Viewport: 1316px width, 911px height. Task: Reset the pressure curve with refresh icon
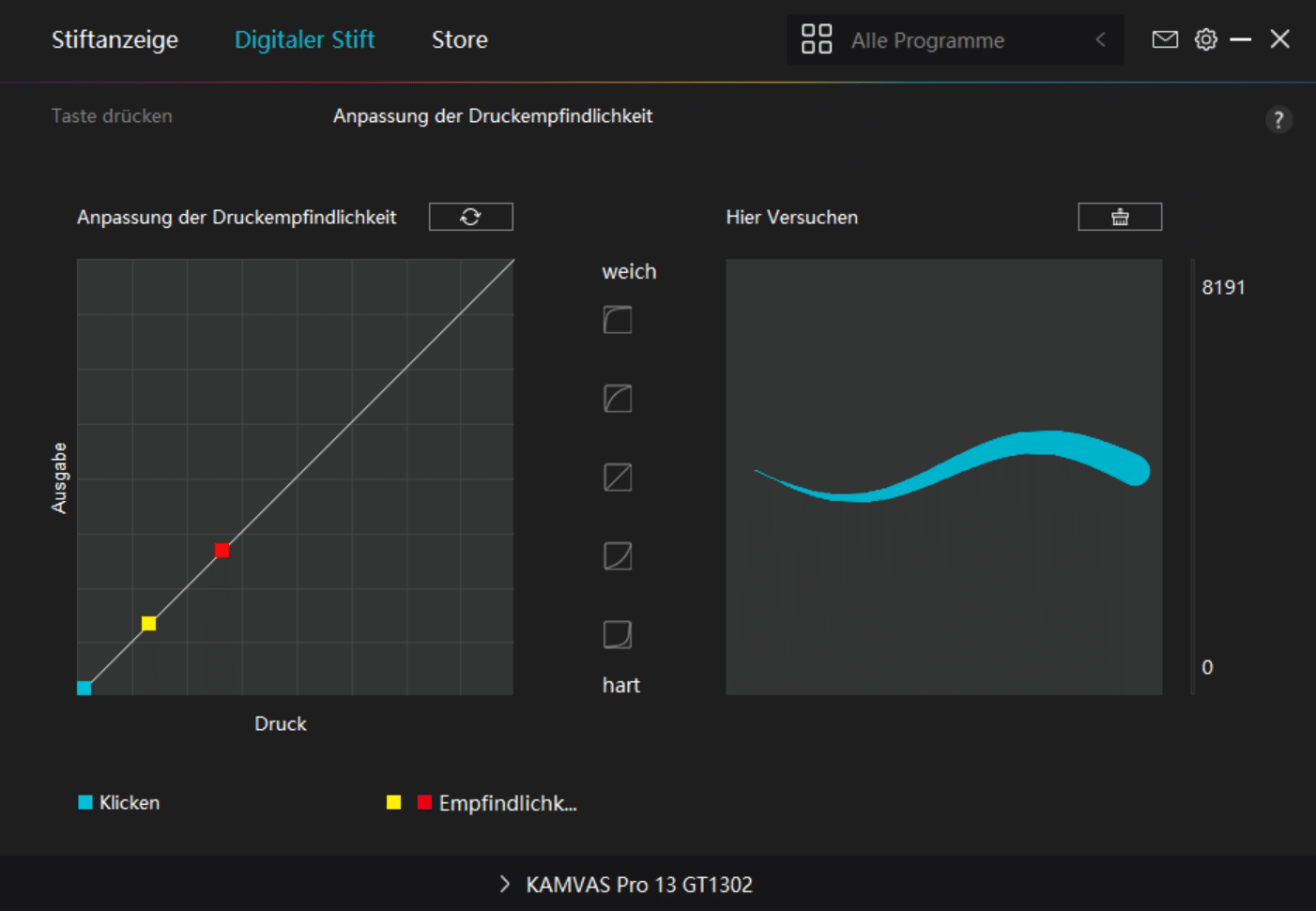470,217
